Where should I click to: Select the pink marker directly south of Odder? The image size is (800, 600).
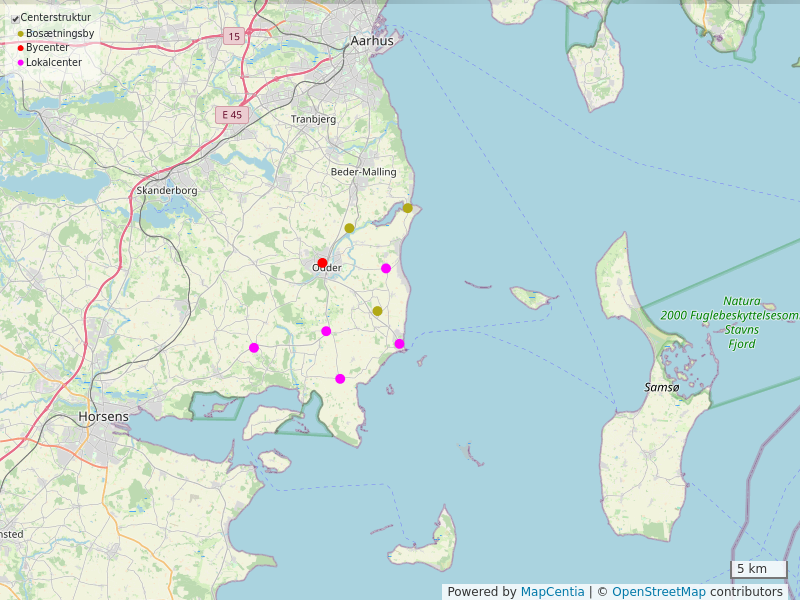pos(326,331)
